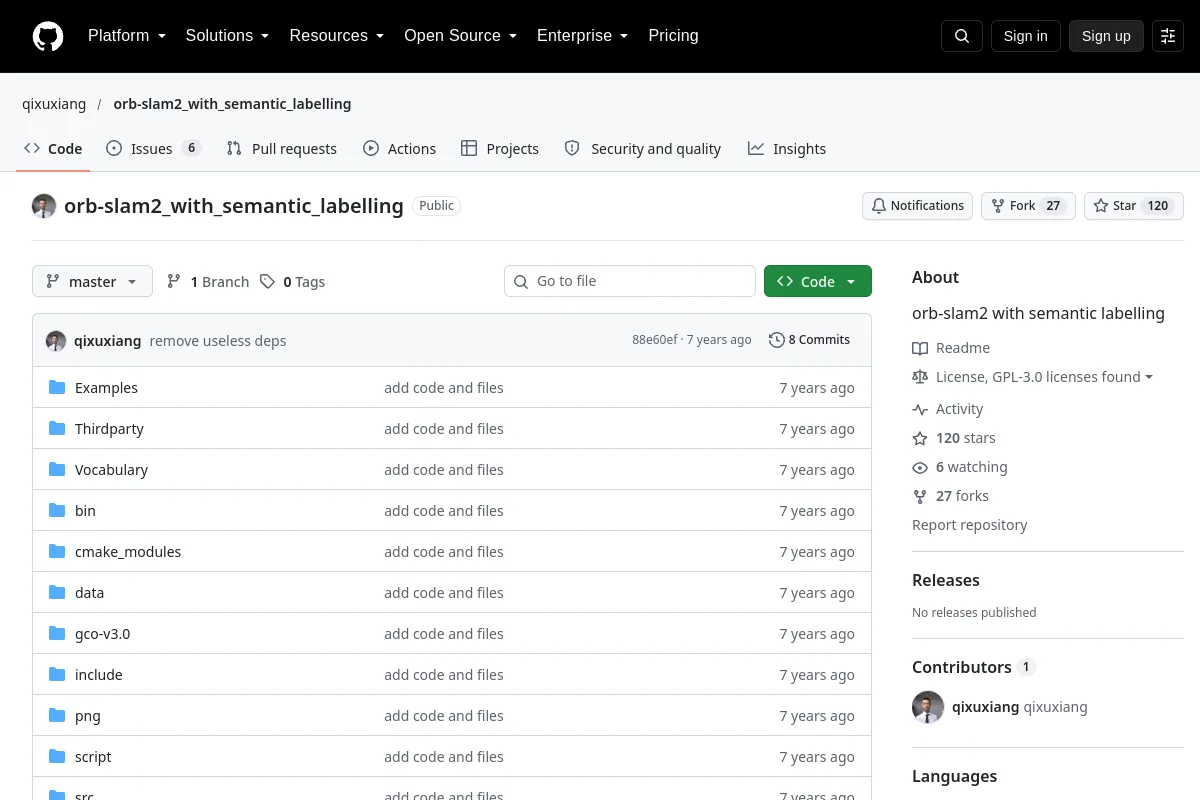Expand the Enterprise menu
The image size is (1200, 800).
coord(582,36)
